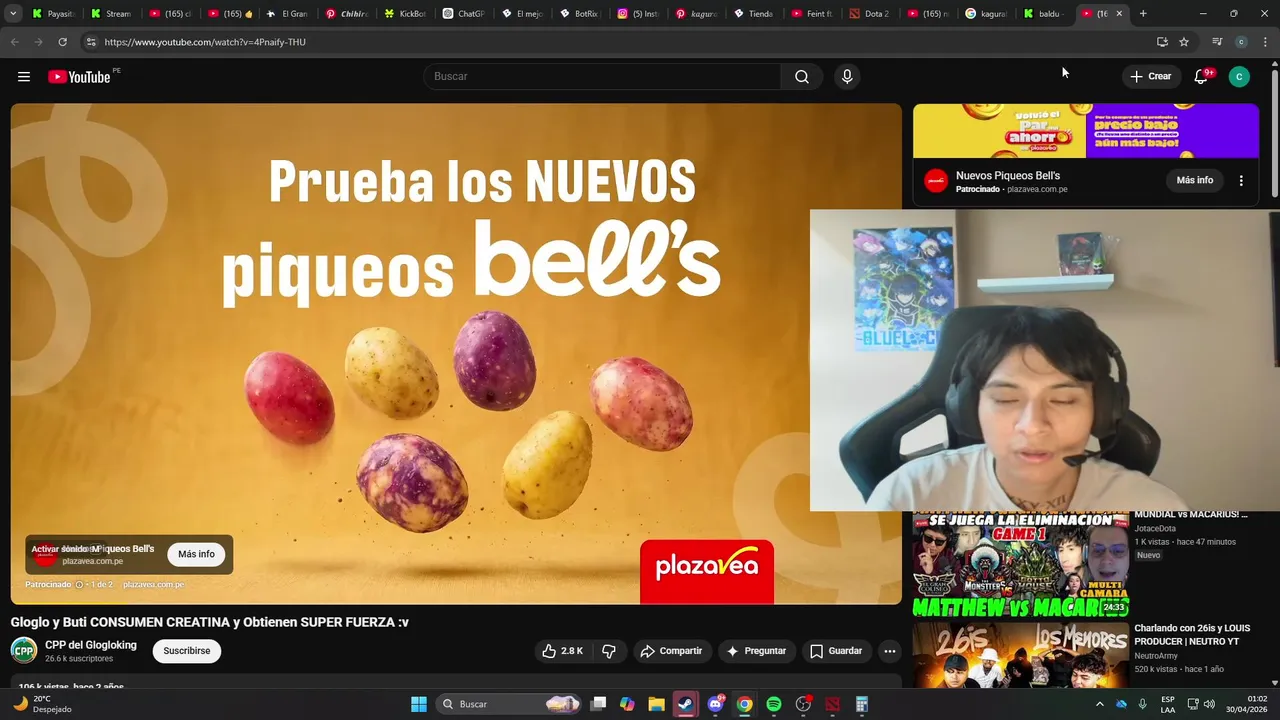Dislike the video with thumbs down
Image resolution: width=1280 pixels, height=720 pixels.
coord(609,651)
